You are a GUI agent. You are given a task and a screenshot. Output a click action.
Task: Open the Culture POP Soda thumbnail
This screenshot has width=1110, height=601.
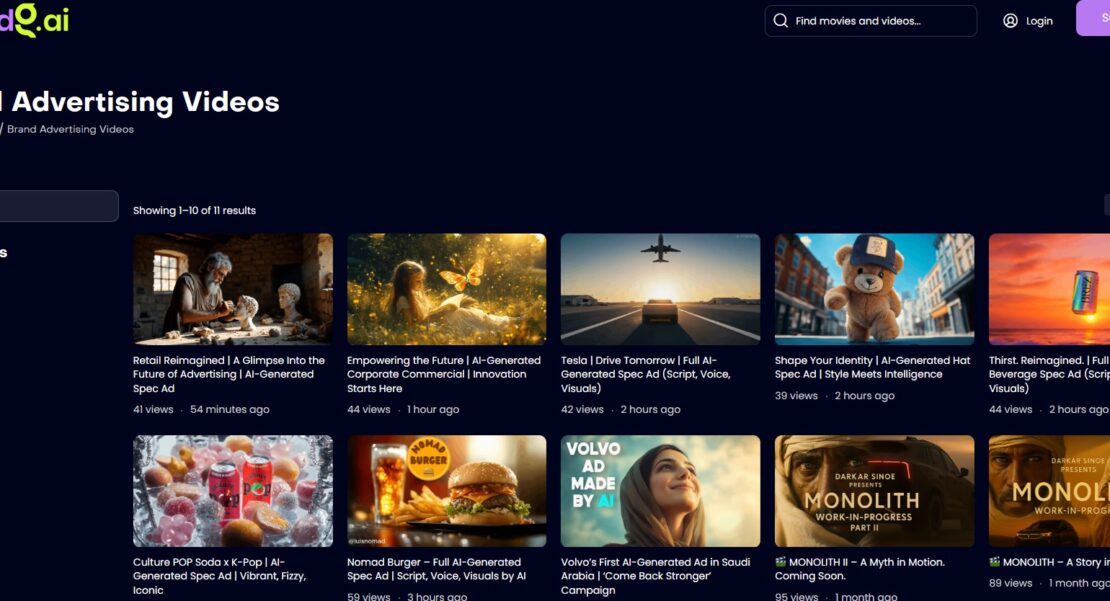pos(233,491)
